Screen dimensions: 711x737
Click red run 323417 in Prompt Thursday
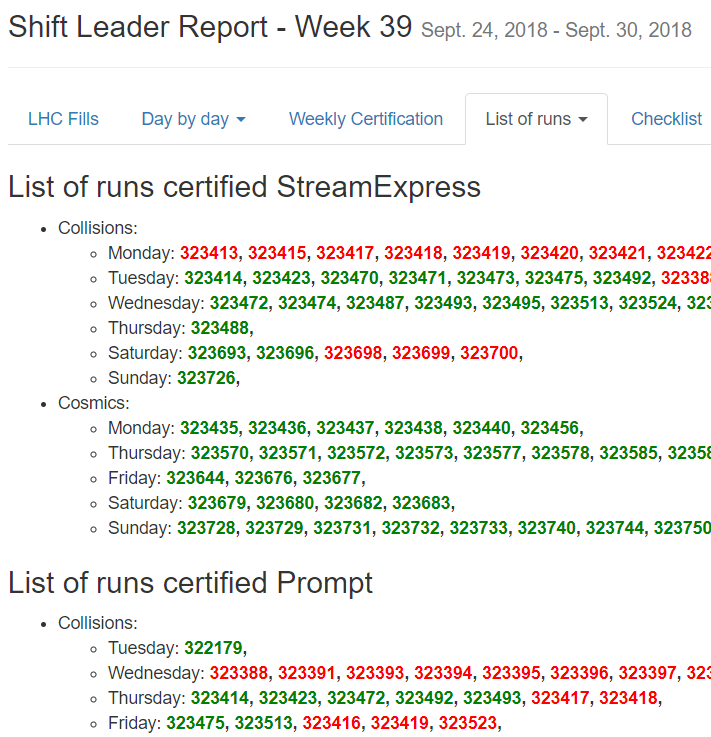click(x=560, y=698)
